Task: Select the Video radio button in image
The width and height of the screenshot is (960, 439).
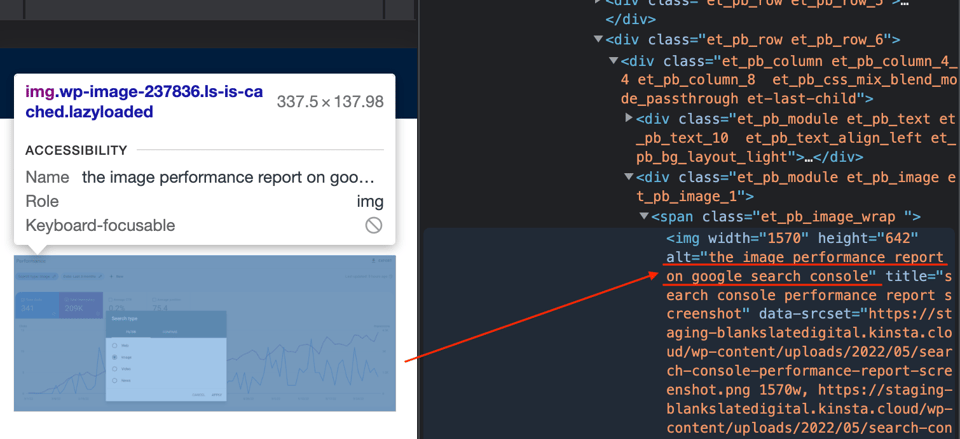Action: pyautogui.click(x=114, y=369)
